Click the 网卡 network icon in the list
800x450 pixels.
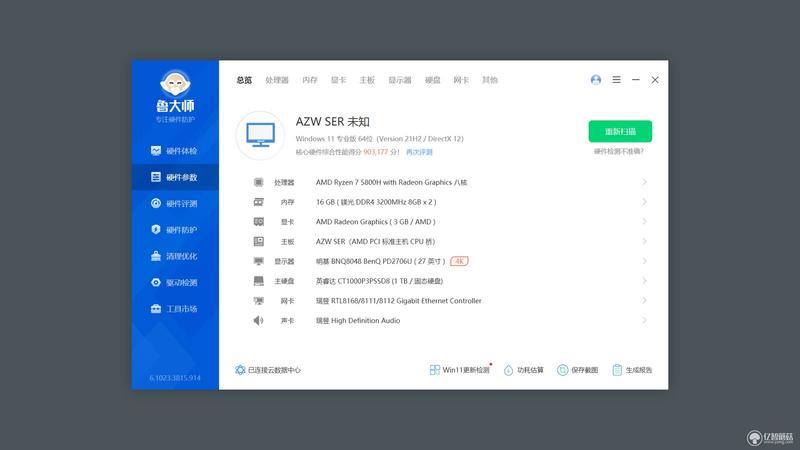(259, 301)
